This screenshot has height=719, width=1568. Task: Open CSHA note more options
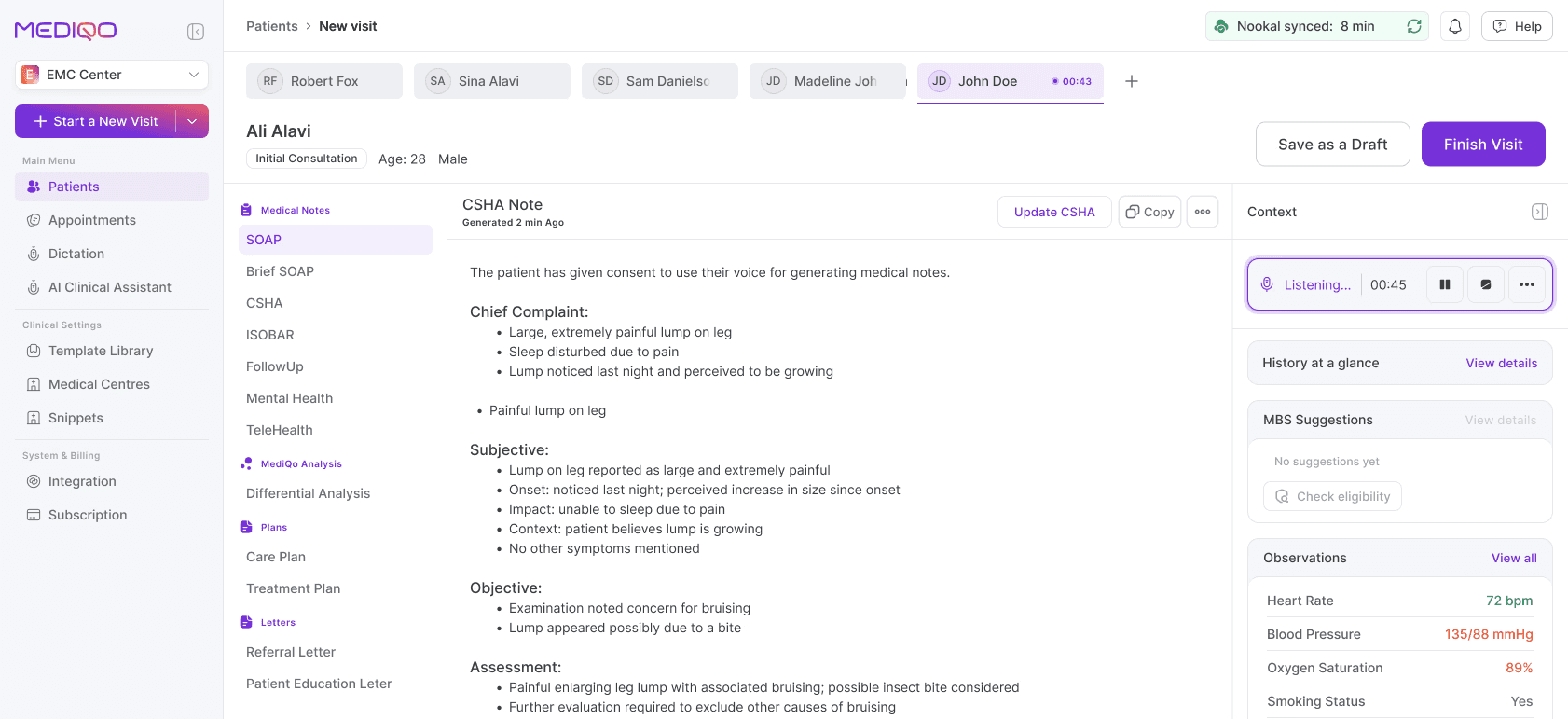1203,212
